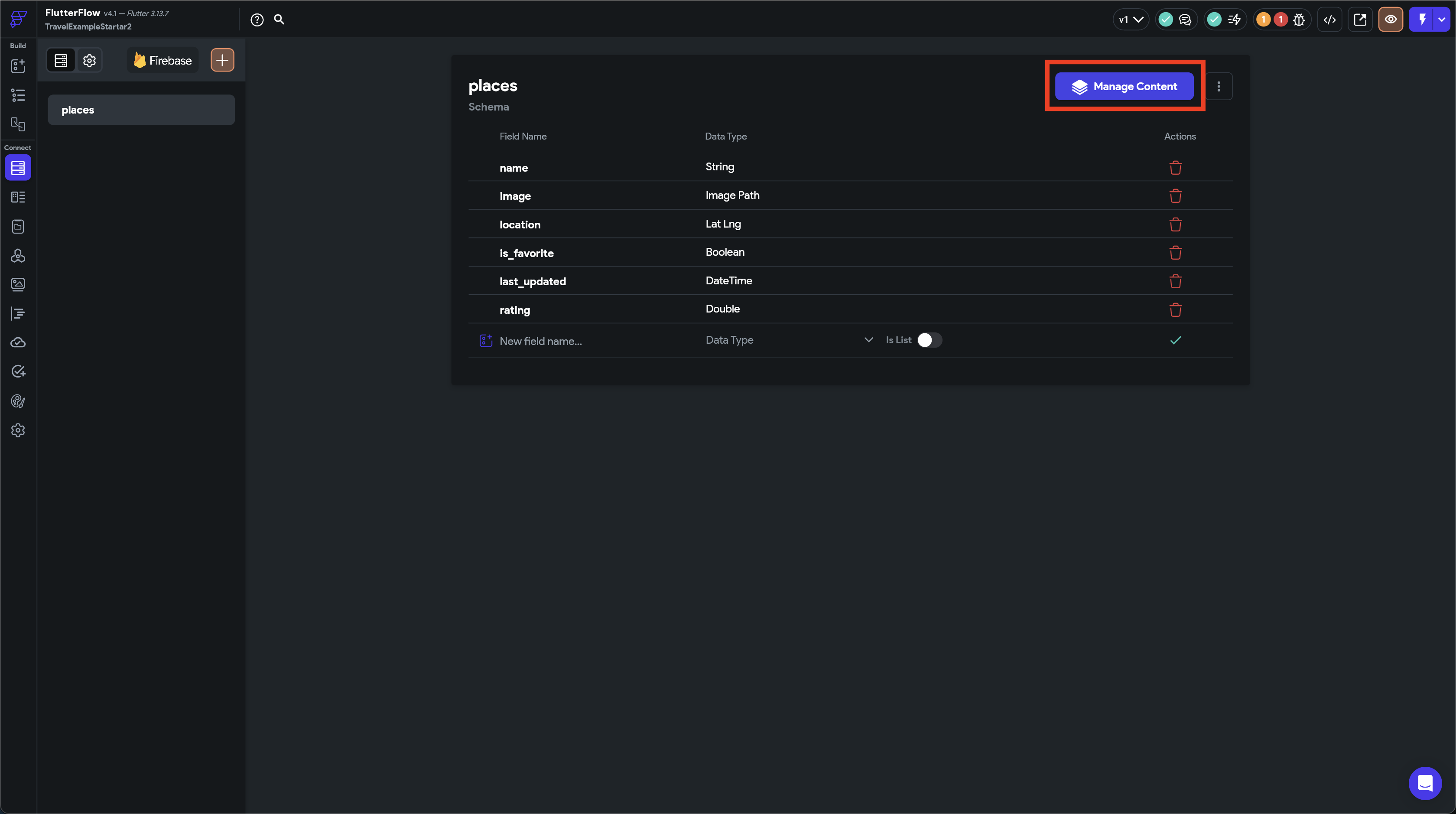This screenshot has width=1456, height=814.
Task: Click the Widget Tree sidebar icon
Action: coord(18,95)
